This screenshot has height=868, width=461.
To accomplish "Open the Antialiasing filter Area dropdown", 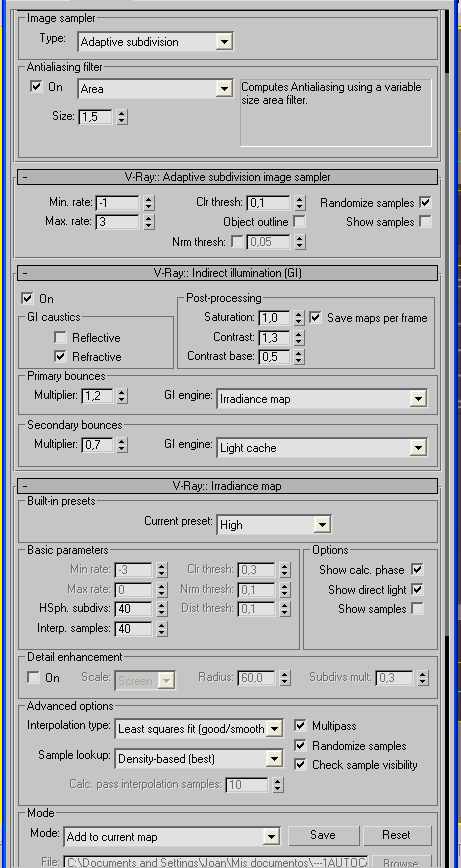I will 155,89.
